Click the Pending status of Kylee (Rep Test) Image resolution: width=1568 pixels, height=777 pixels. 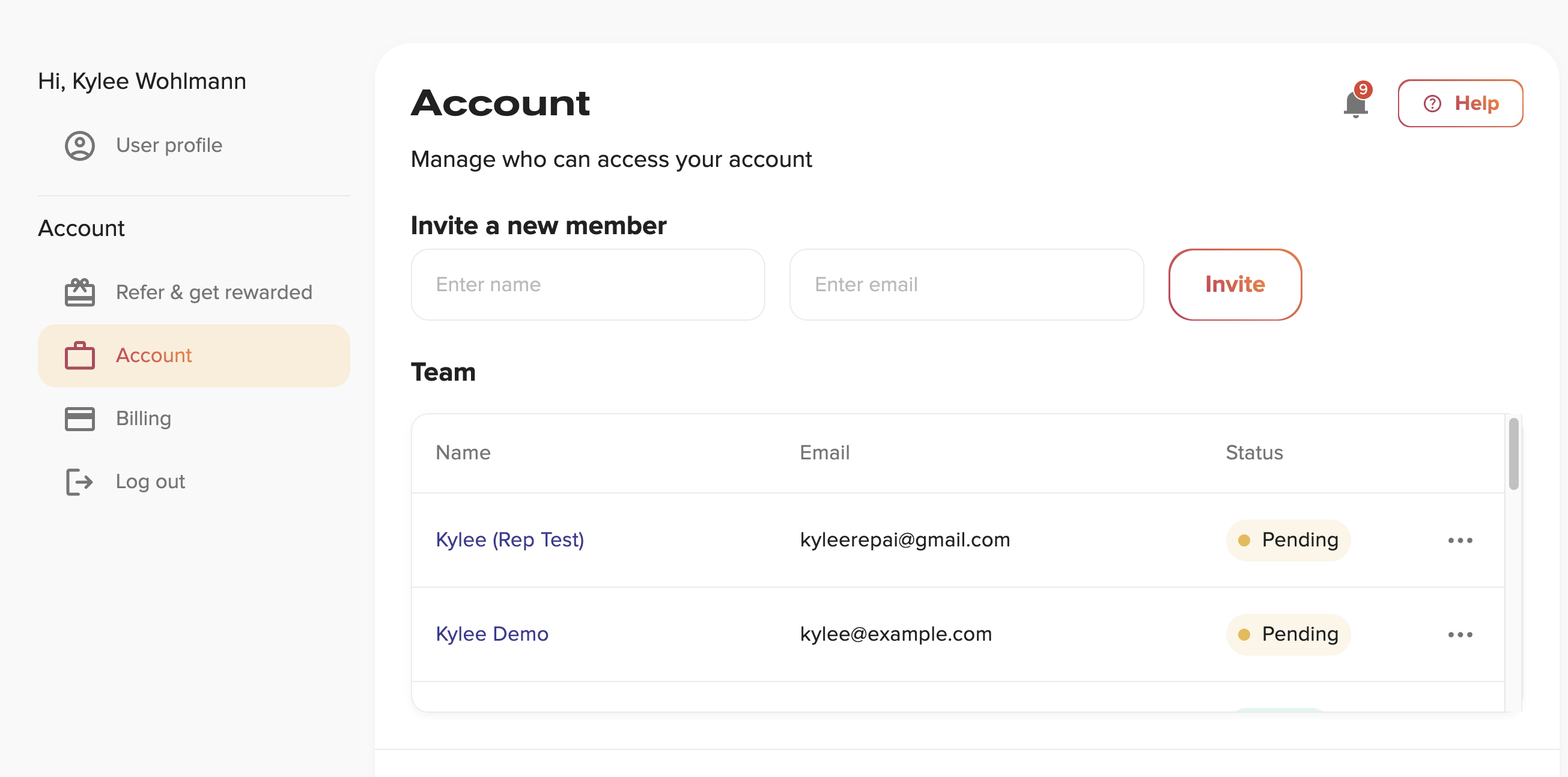[x=1288, y=540]
